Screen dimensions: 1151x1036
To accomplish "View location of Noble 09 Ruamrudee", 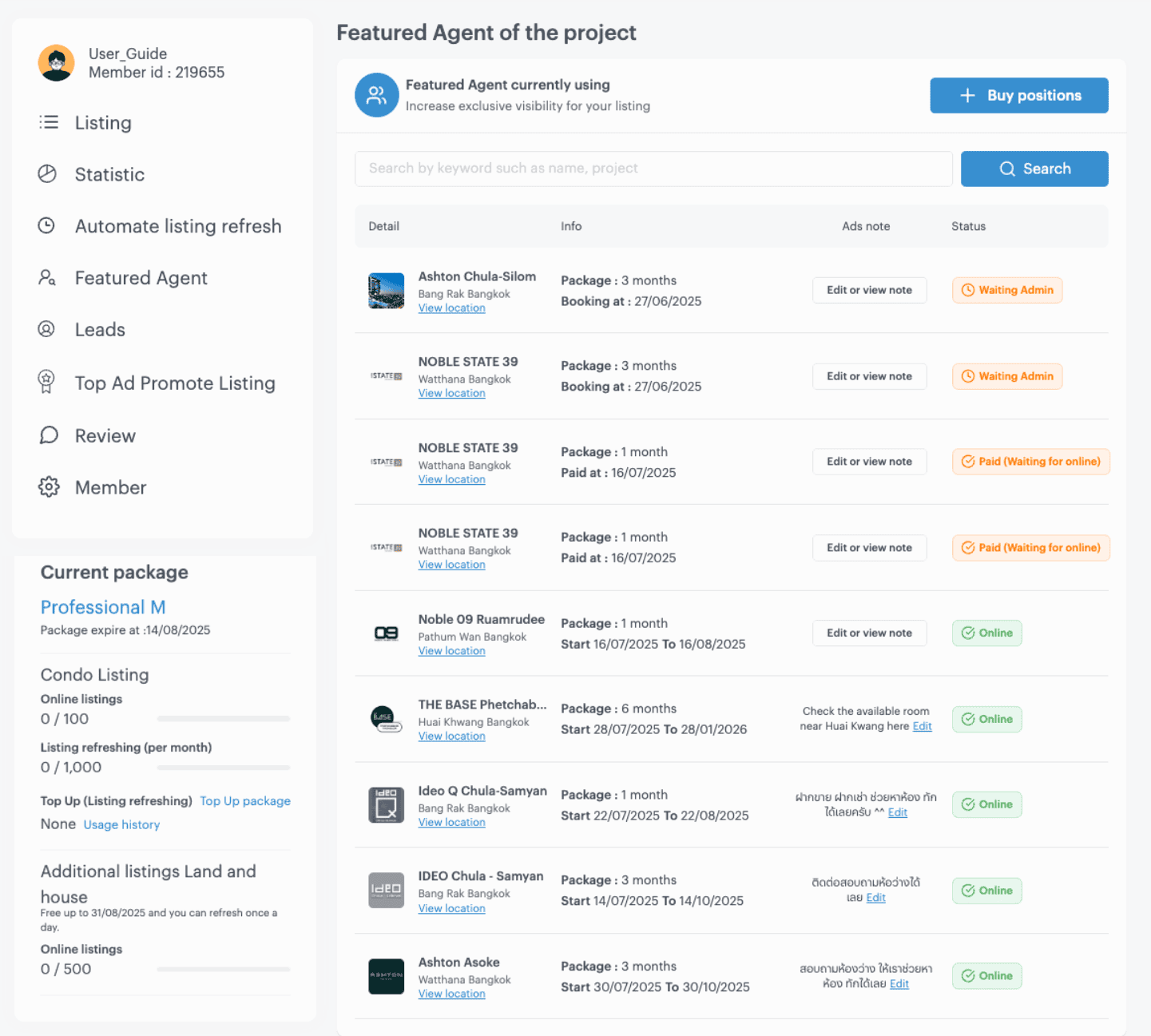I will (x=451, y=651).
